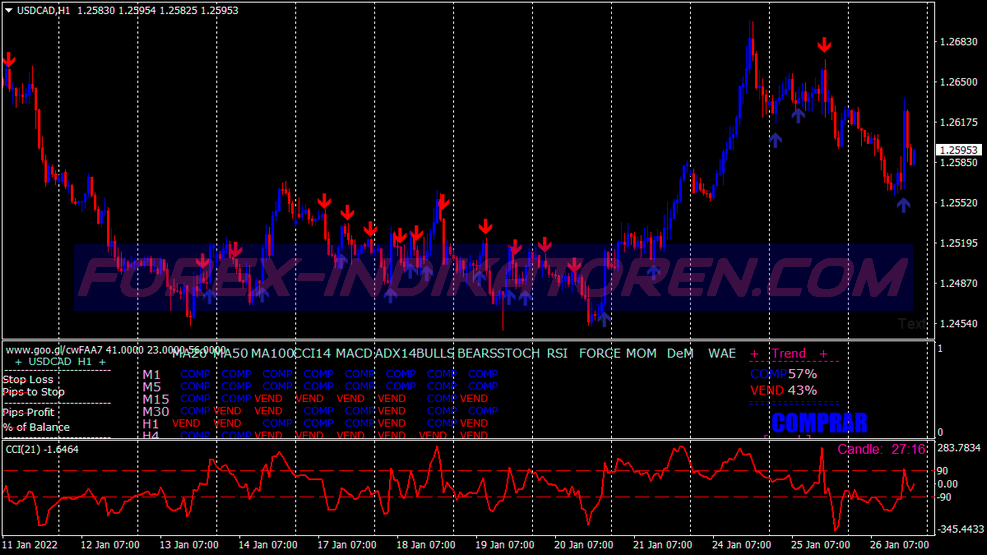The image size is (987, 555).
Task: Click the Trend header in the signal panel
Action: (x=788, y=353)
